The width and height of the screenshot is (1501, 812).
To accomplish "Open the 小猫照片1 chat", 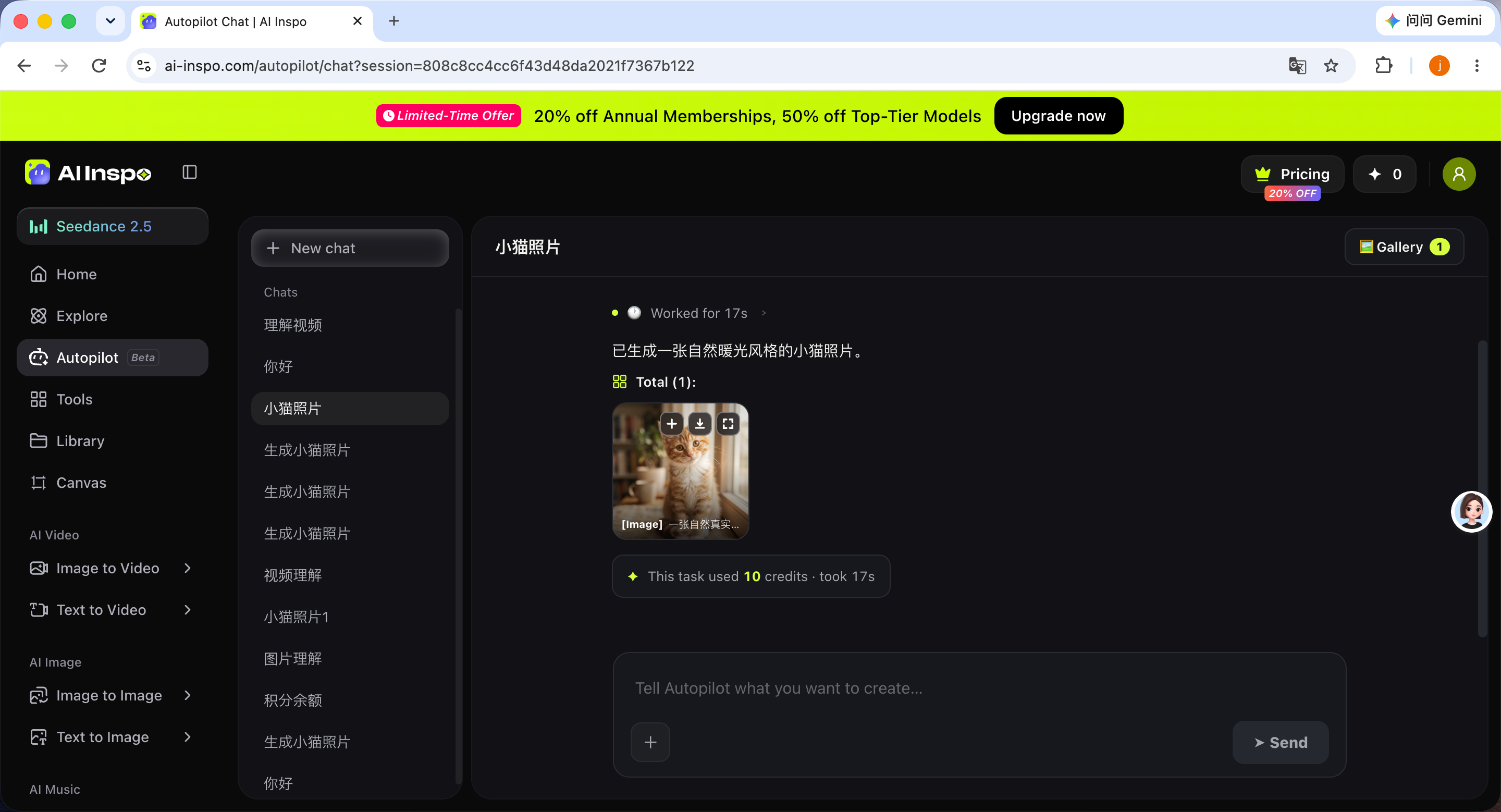I will [350, 617].
